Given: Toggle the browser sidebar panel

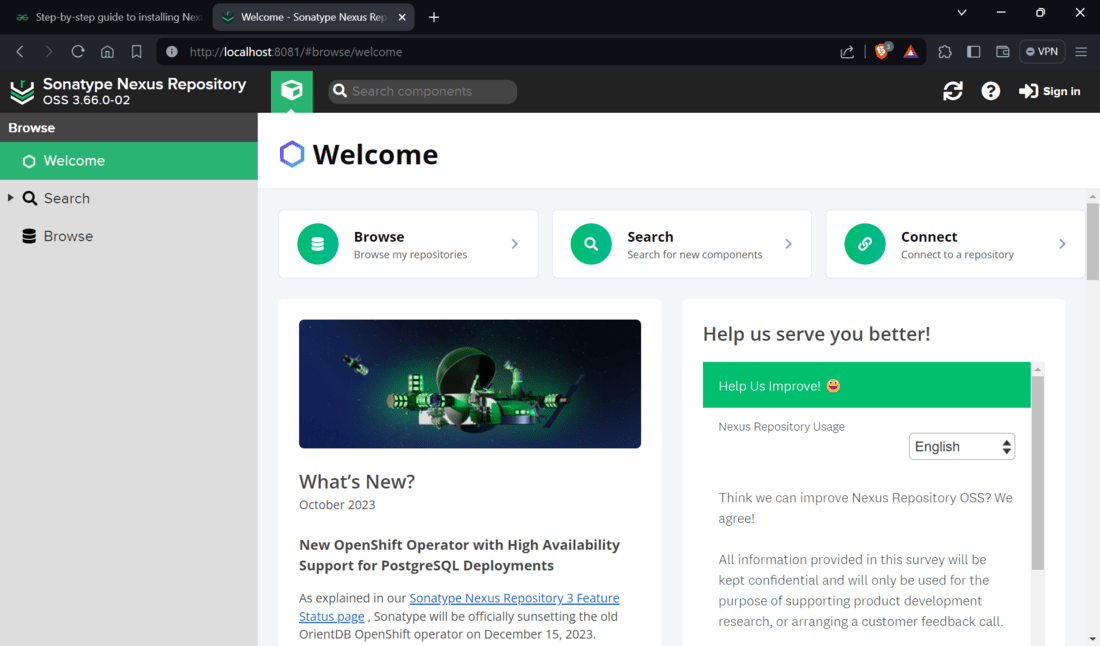Looking at the screenshot, I should click(x=974, y=51).
